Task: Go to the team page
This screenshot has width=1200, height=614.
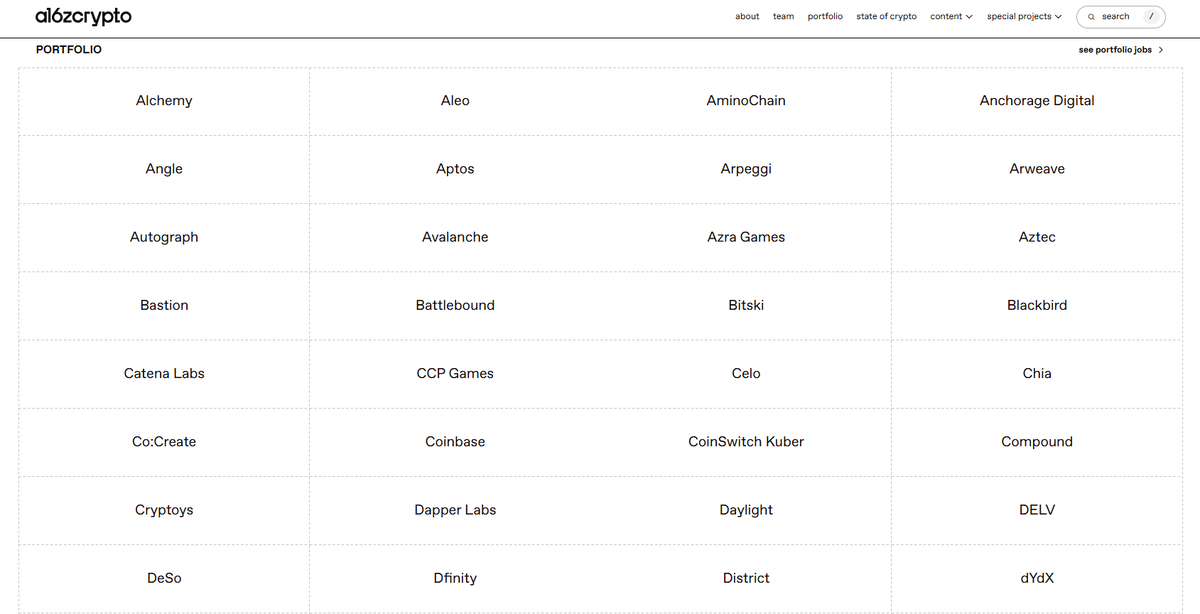Action: [783, 17]
